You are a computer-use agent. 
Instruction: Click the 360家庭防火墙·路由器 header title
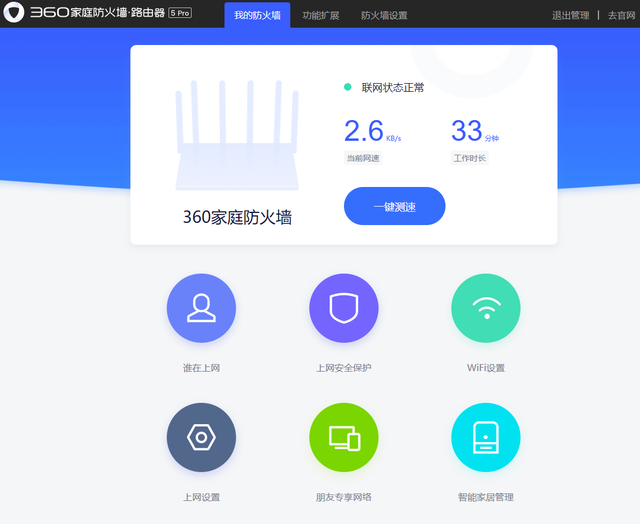point(98,12)
